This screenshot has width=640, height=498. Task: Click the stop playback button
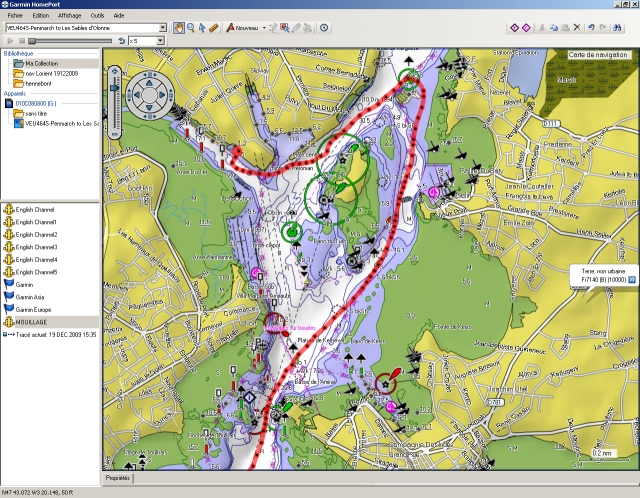point(22,41)
